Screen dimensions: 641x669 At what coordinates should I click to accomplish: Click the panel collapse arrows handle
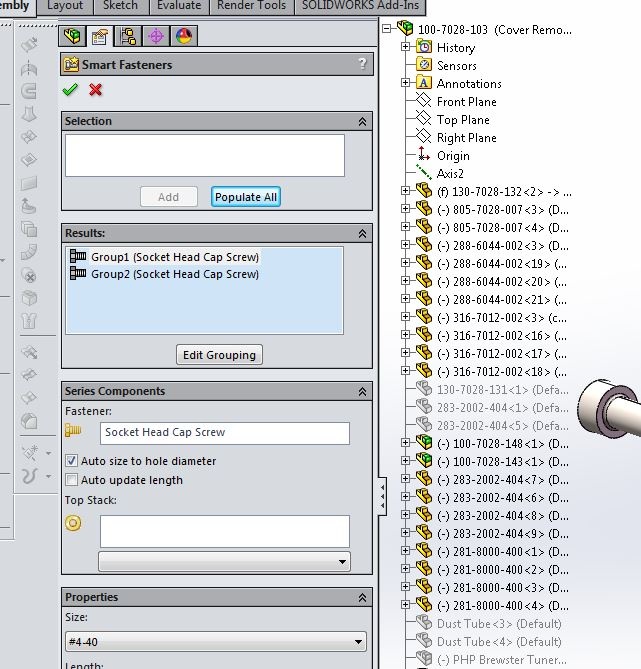(x=382, y=496)
